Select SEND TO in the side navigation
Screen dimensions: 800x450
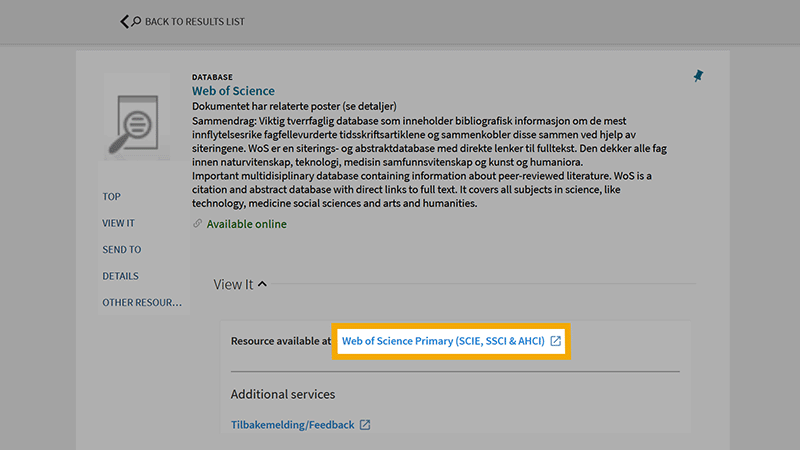tap(122, 250)
